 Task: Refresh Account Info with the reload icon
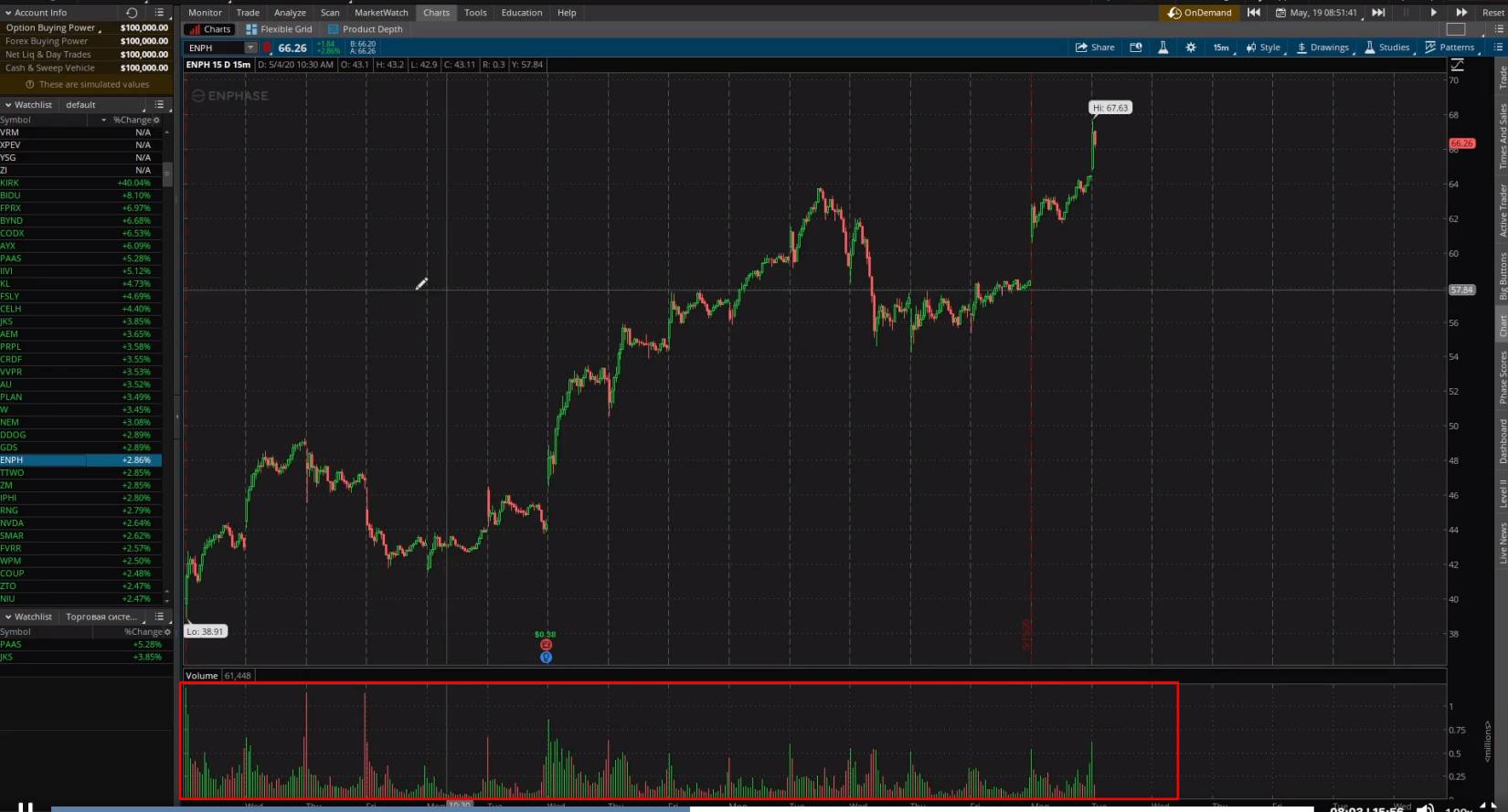coord(132,13)
